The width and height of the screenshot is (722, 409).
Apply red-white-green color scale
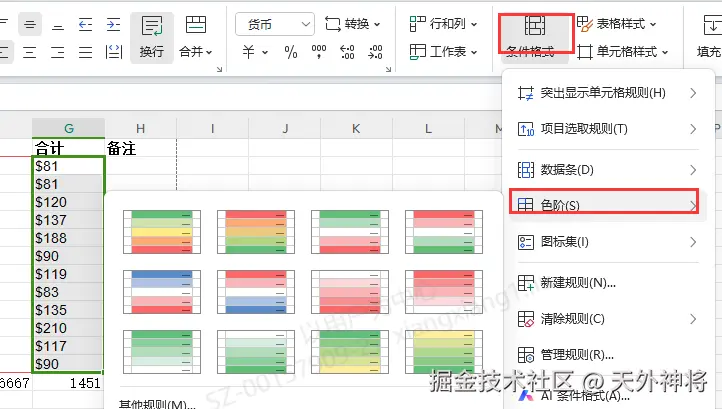(x=444, y=232)
